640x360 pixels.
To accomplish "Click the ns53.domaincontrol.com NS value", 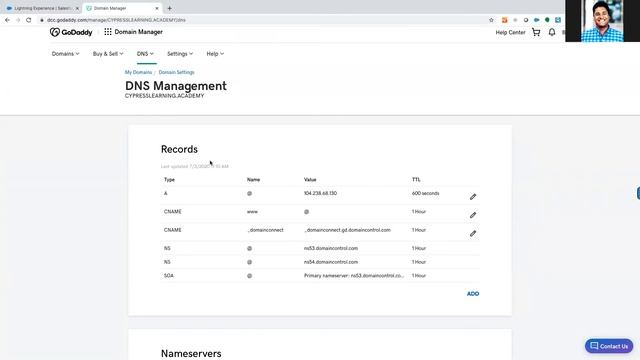I will click(331, 248).
